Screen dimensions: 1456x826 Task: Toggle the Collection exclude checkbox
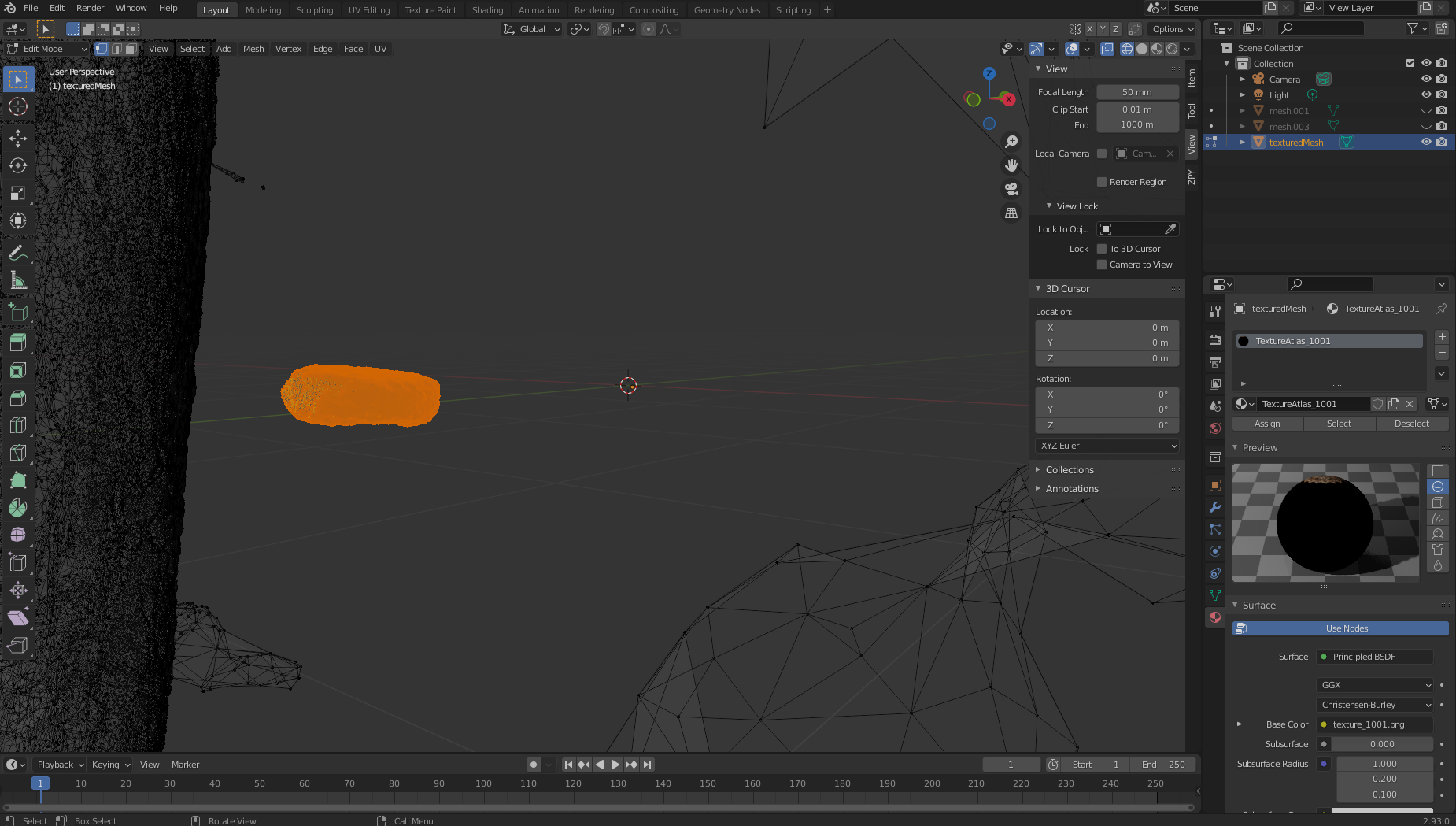(x=1410, y=63)
